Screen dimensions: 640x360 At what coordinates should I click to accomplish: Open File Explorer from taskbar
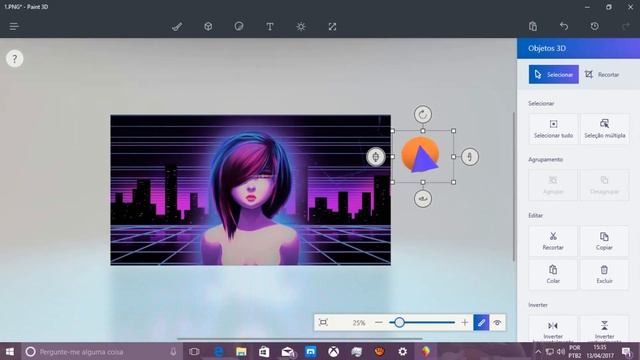tap(241, 351)
